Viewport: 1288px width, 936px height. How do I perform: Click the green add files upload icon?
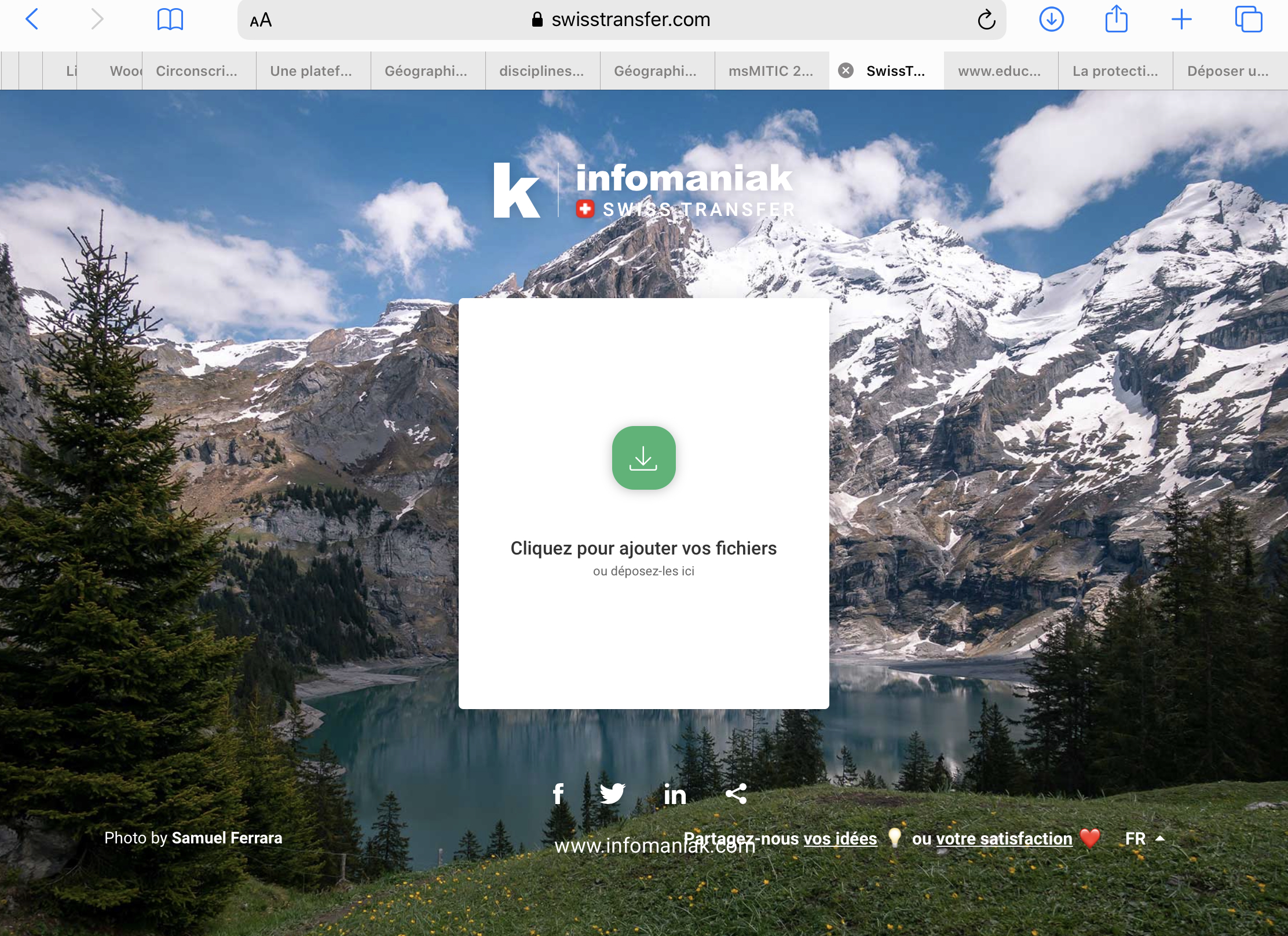[x=643, y=458]
